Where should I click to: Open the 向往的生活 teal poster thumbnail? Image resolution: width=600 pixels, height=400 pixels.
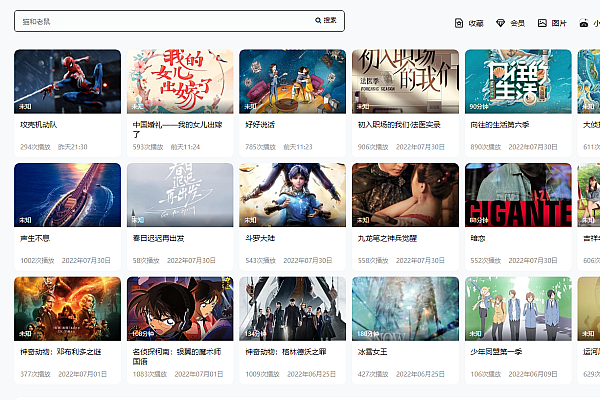(x=518, y=82)
